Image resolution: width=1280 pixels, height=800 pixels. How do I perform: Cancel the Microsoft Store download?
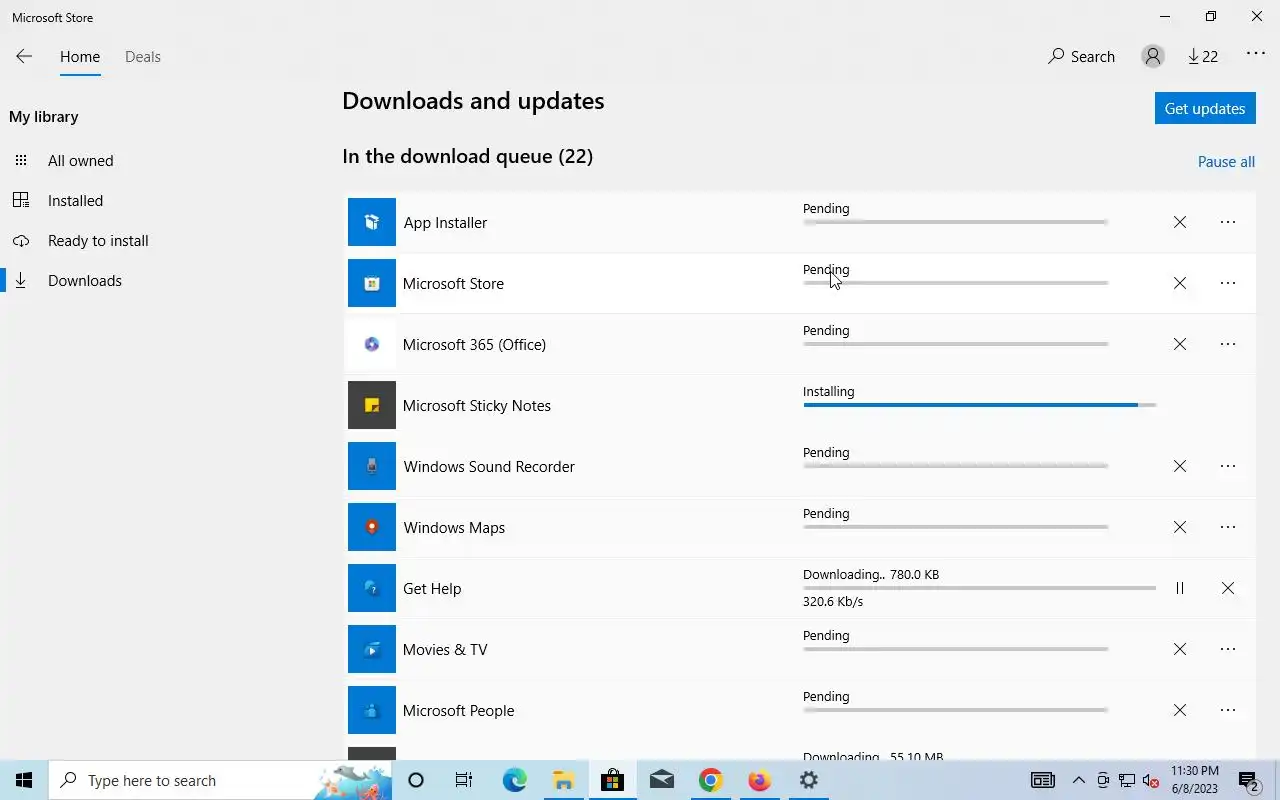pyautogui.click(x=1180, y=283)
